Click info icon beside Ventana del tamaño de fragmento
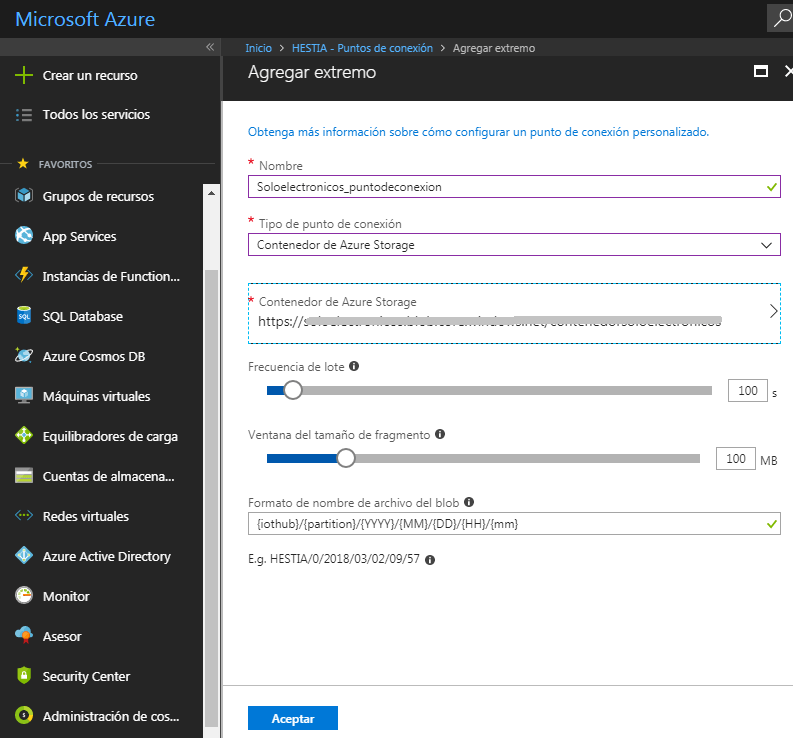 tap(440, 435)
